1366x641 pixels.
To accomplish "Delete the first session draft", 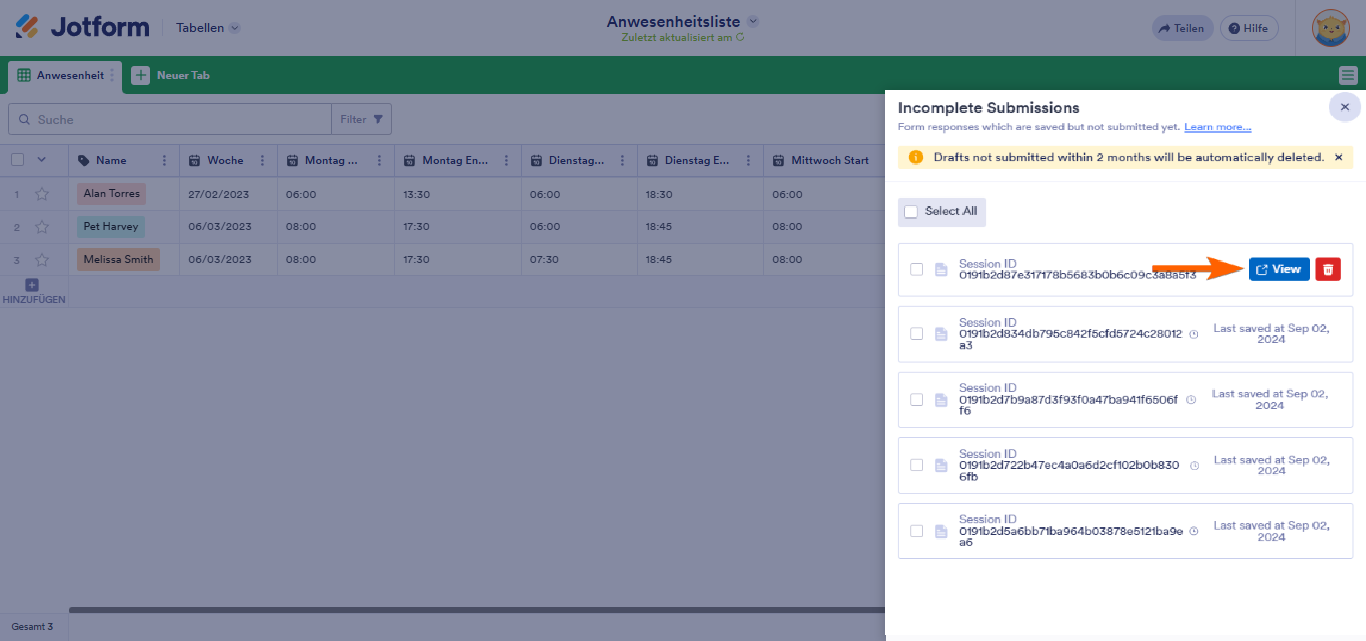I will coord(1328,269).
